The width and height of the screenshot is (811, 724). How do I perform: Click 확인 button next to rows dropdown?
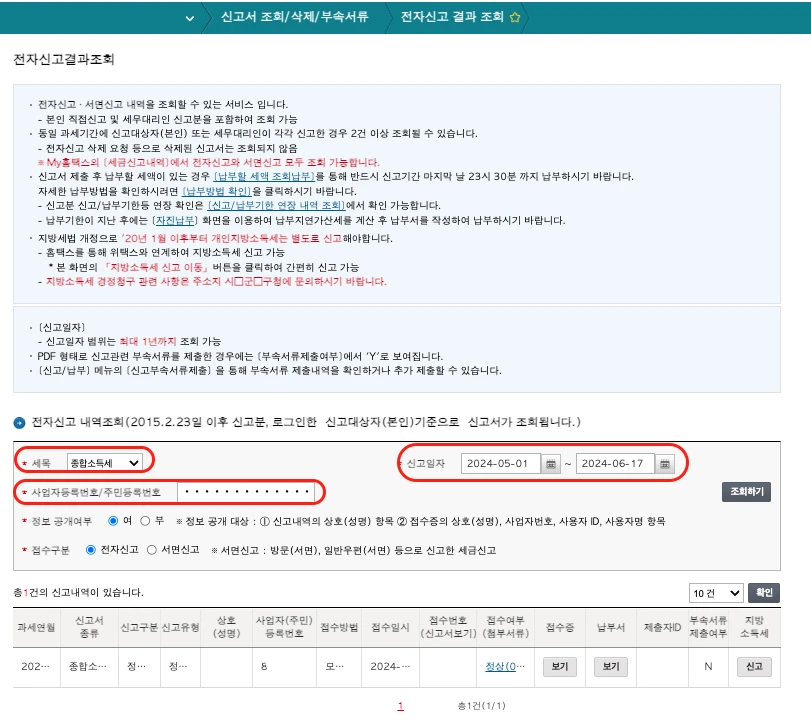764,593
